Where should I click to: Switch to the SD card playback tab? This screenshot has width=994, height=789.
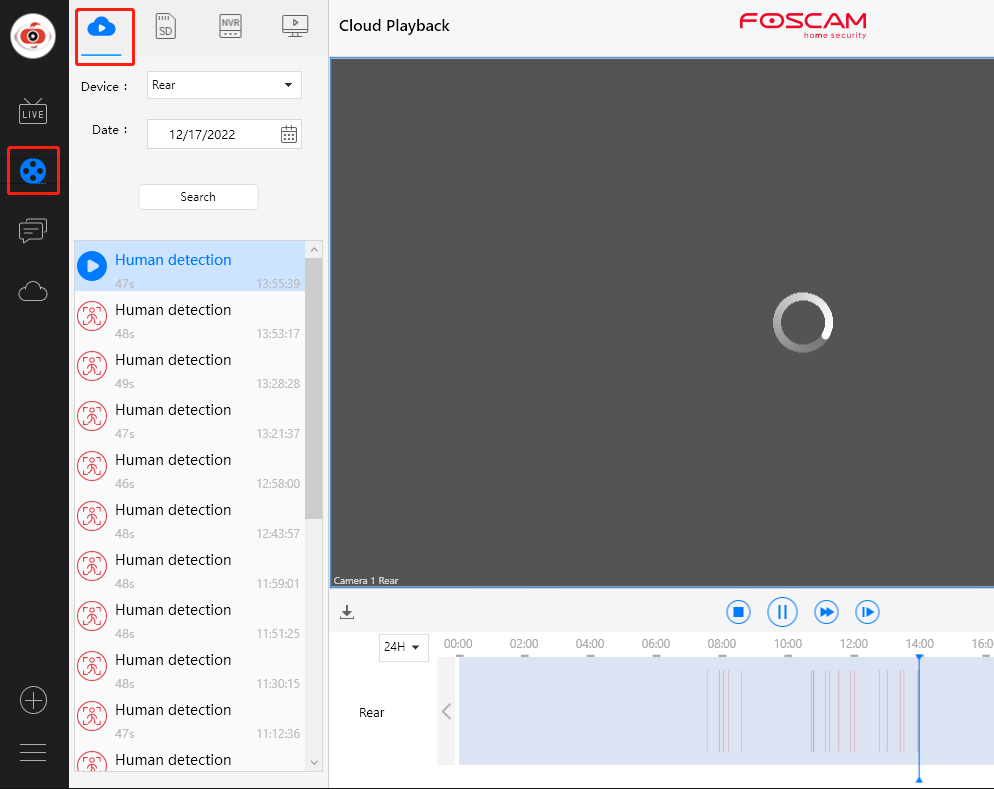click(166, 28)
